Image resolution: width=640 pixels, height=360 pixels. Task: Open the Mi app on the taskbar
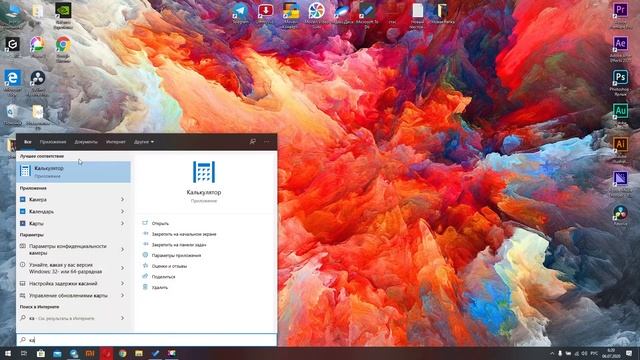[90, 353]
